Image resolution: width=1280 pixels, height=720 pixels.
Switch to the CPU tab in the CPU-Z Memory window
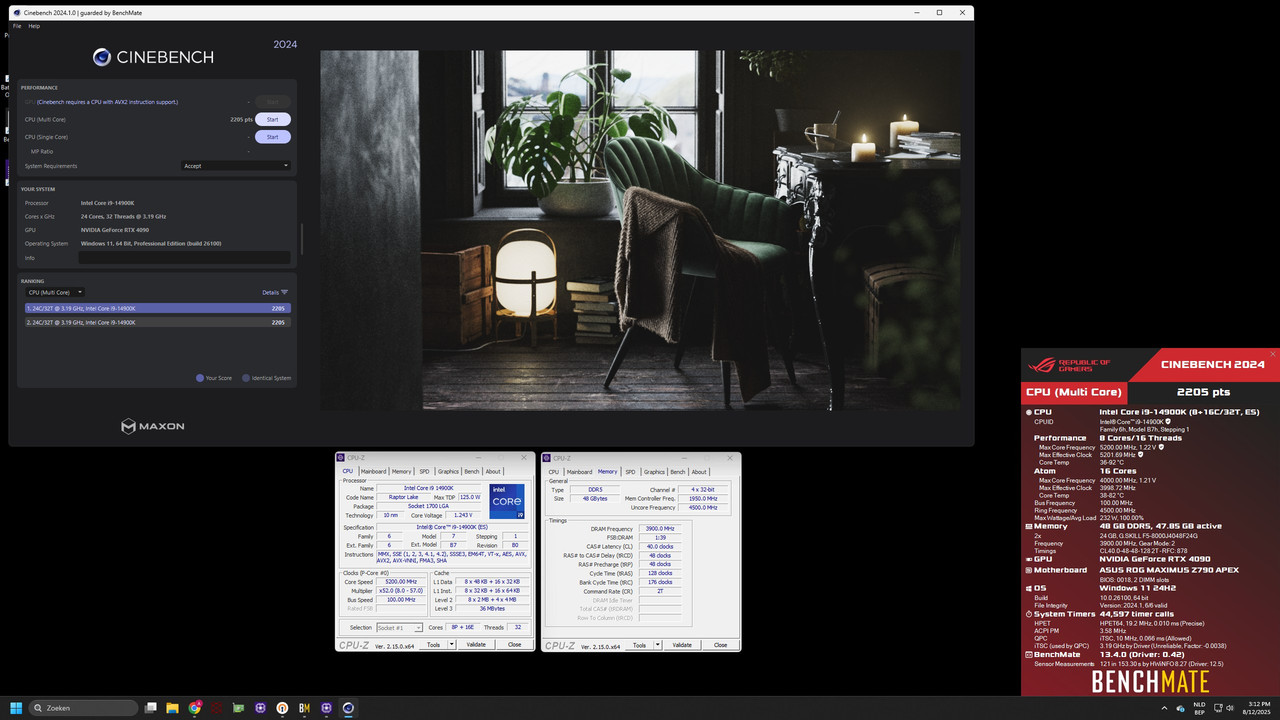(x=554, y=472)
